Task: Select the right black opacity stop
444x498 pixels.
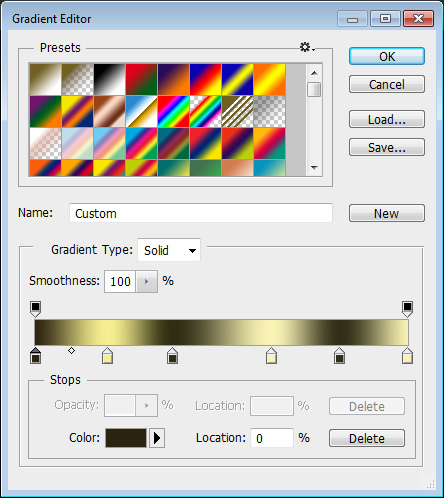Action: tap(407, 309)
